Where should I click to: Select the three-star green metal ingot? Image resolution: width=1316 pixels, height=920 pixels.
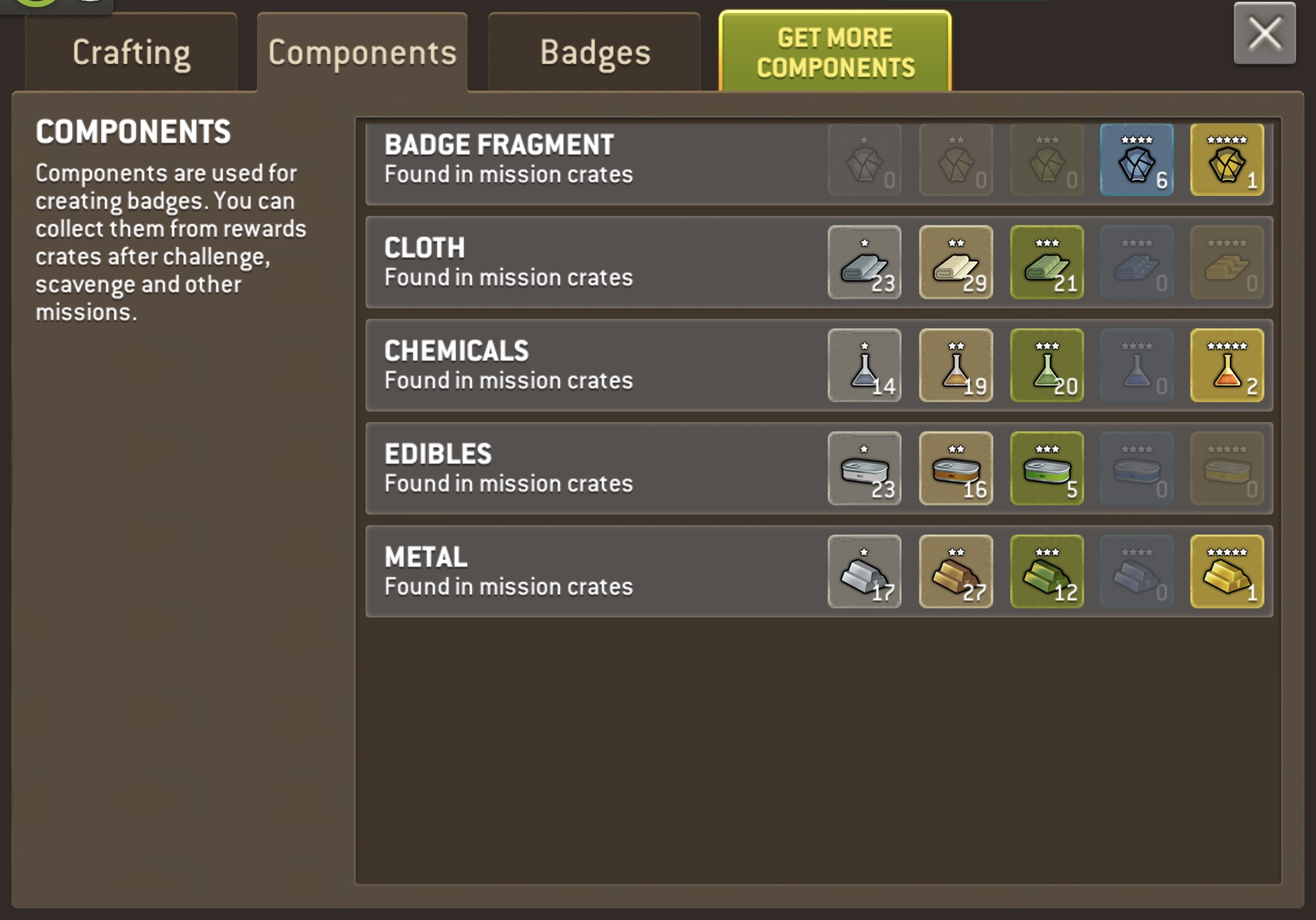click(x=1047, y=572)
